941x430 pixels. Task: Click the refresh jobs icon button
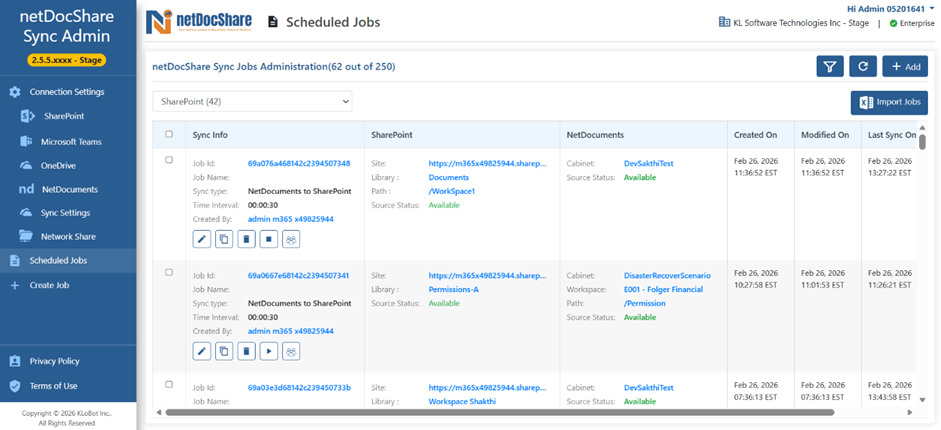[x=863, y=67]
